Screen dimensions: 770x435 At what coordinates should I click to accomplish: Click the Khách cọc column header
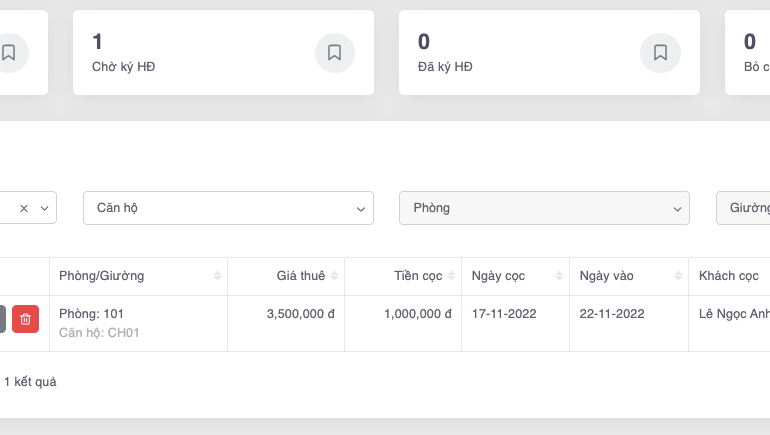point(730,276)
